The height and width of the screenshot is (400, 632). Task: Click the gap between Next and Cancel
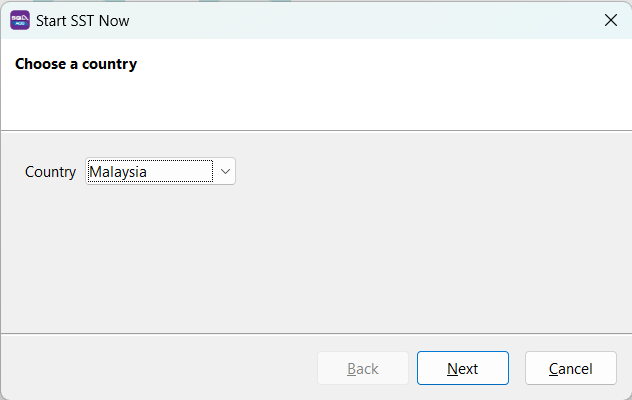coord(517,368)
